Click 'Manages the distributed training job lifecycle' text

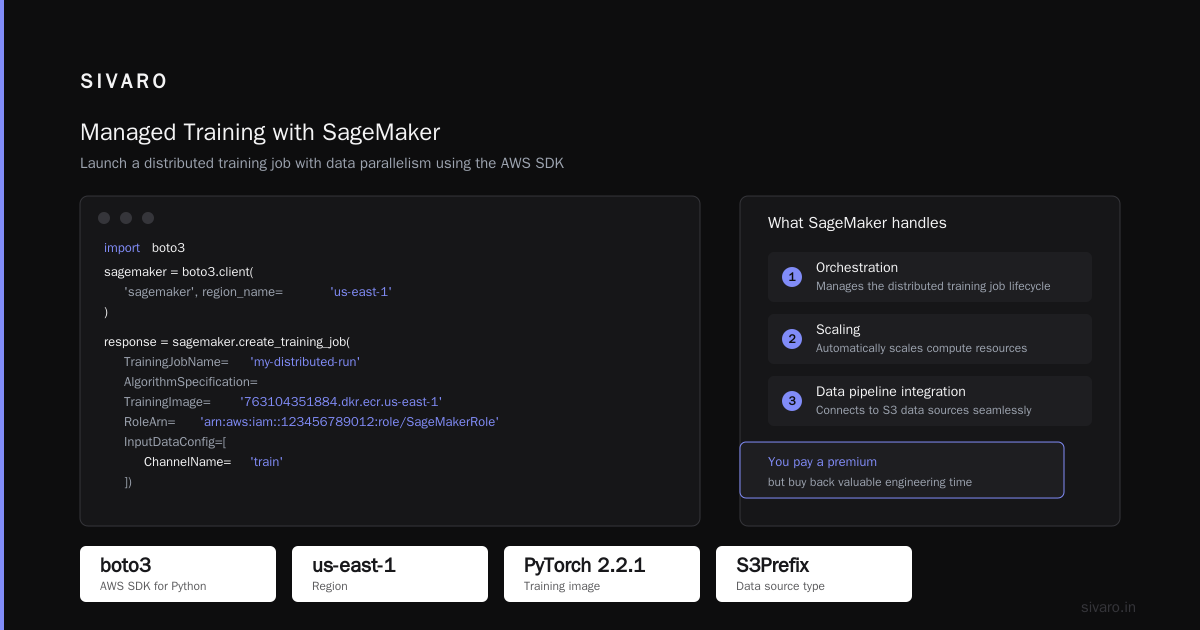coord(933,286)
